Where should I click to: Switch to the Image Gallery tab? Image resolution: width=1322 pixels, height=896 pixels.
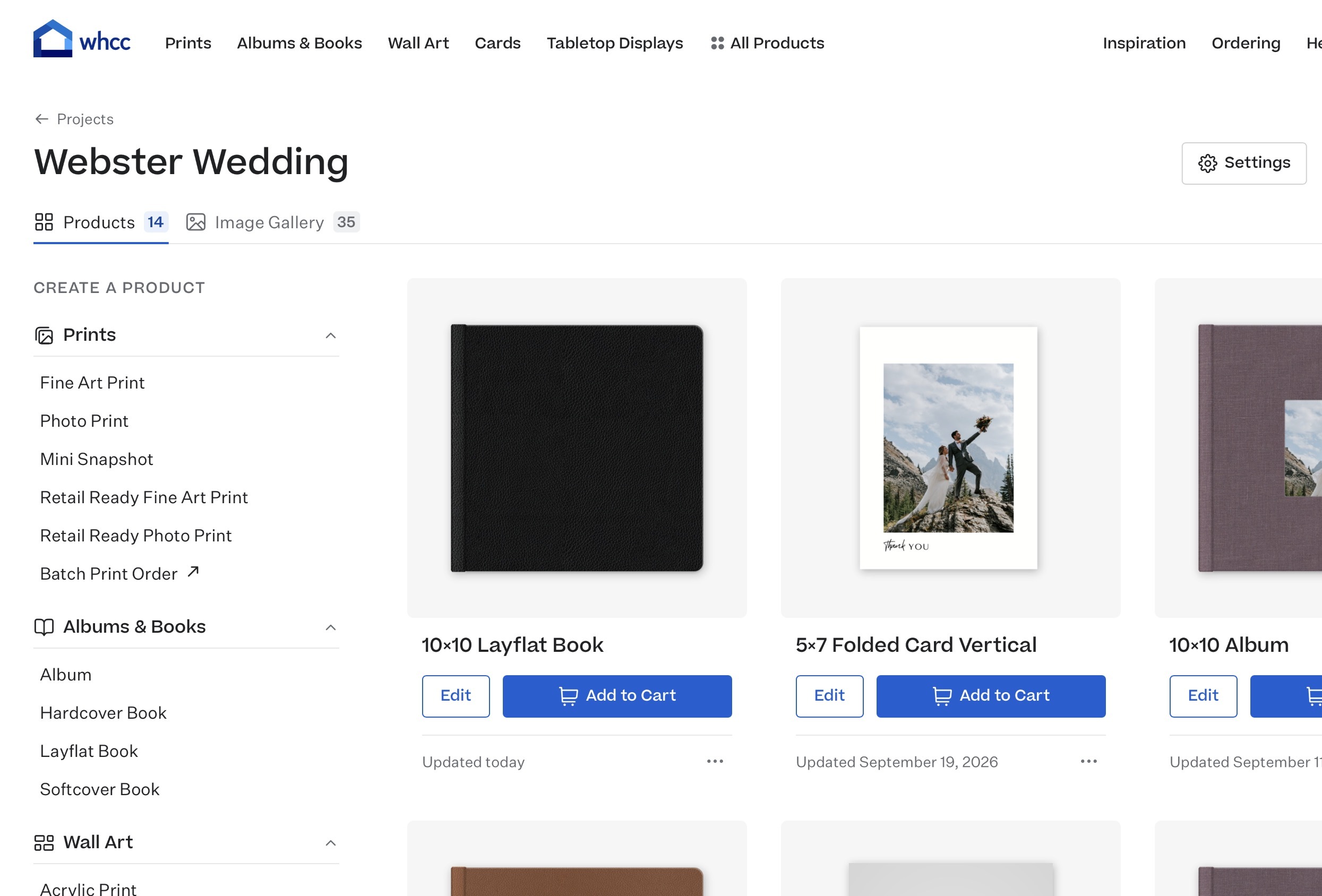pos(272,222)
